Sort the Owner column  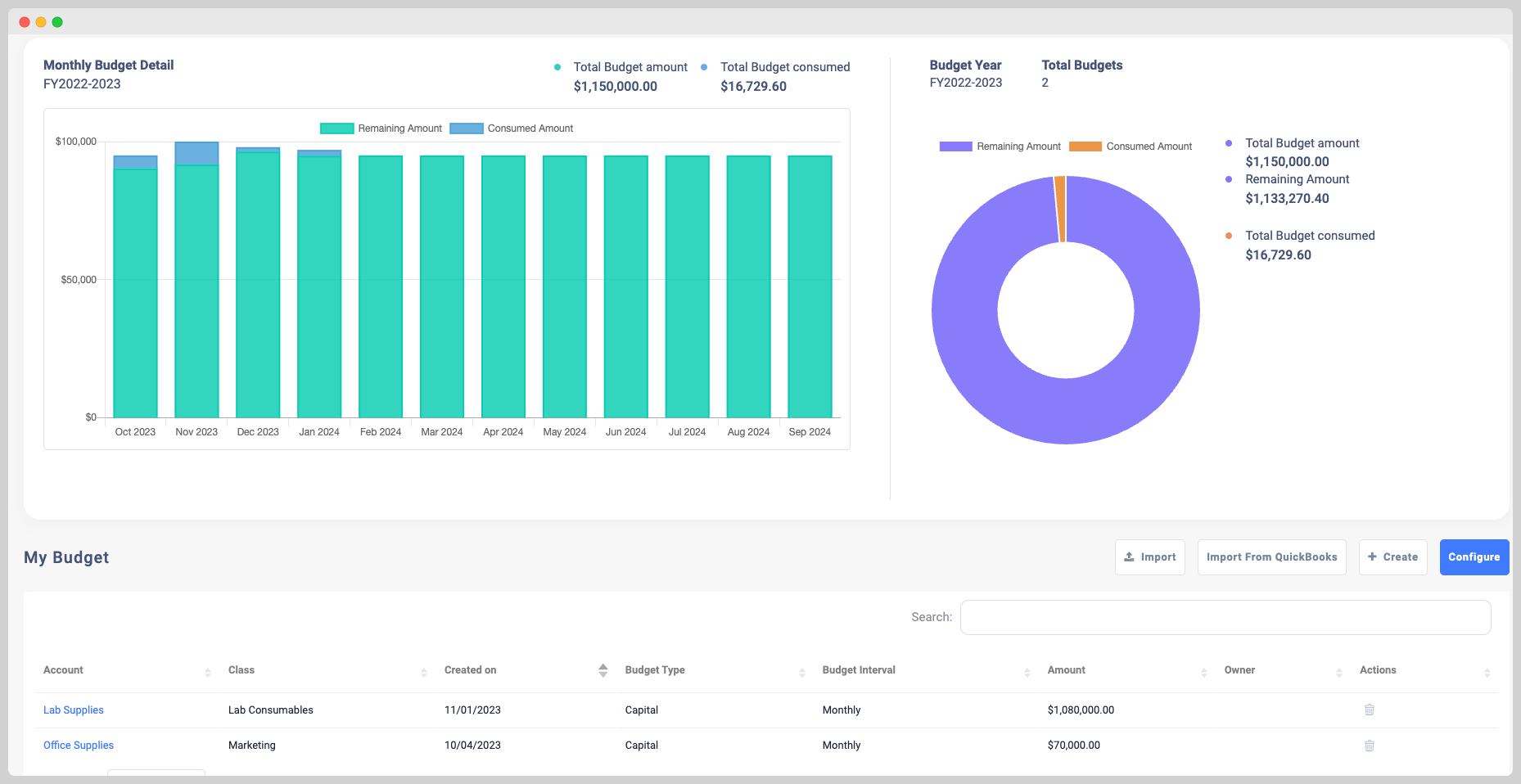pyautogui.click(x=1339, y=671)
